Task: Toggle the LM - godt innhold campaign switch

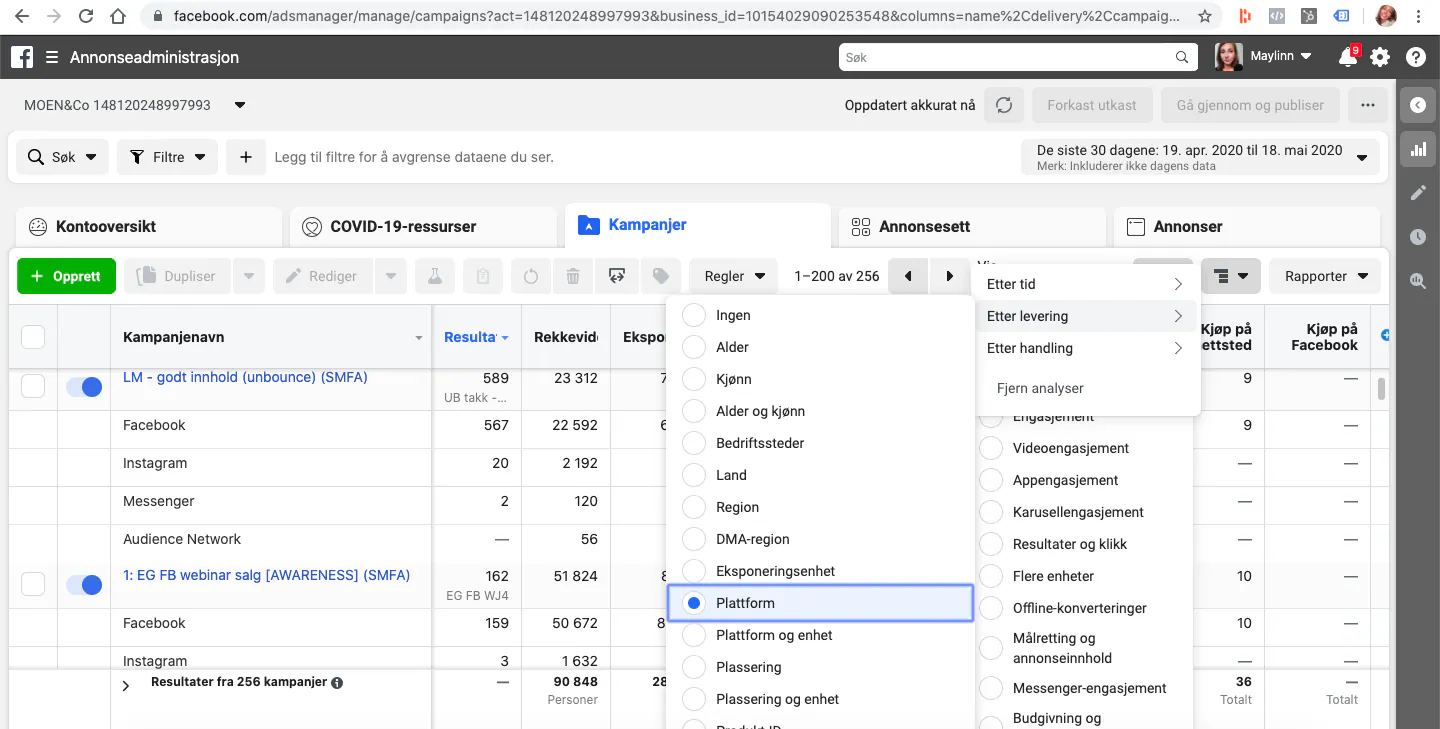Action: point(84,387)
